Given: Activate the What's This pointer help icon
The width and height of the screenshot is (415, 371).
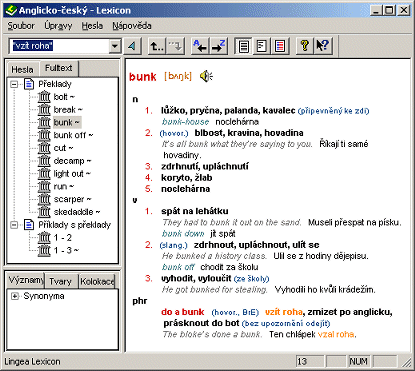Looking at the screenshot, I should coord(323,46).
